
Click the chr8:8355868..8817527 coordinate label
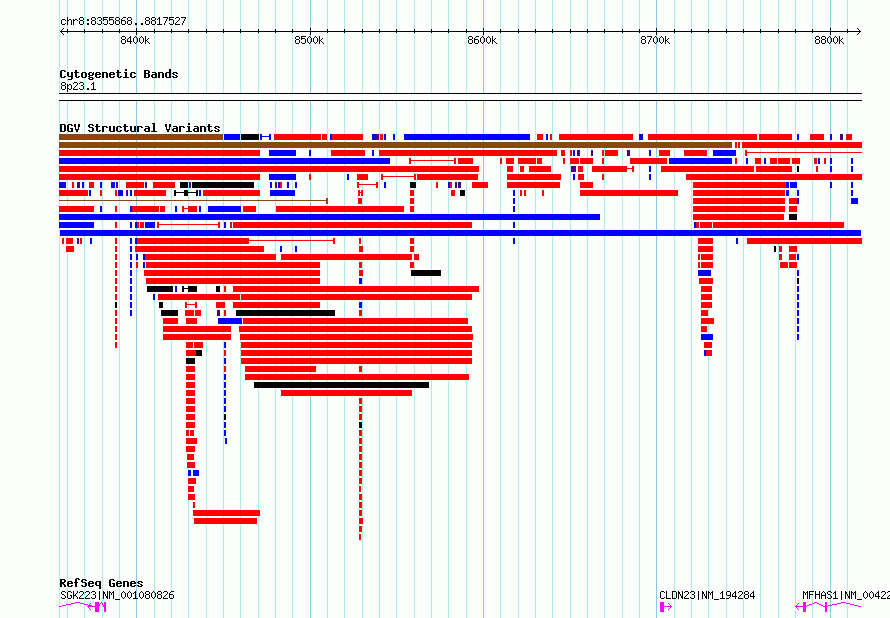coord(123,21)
